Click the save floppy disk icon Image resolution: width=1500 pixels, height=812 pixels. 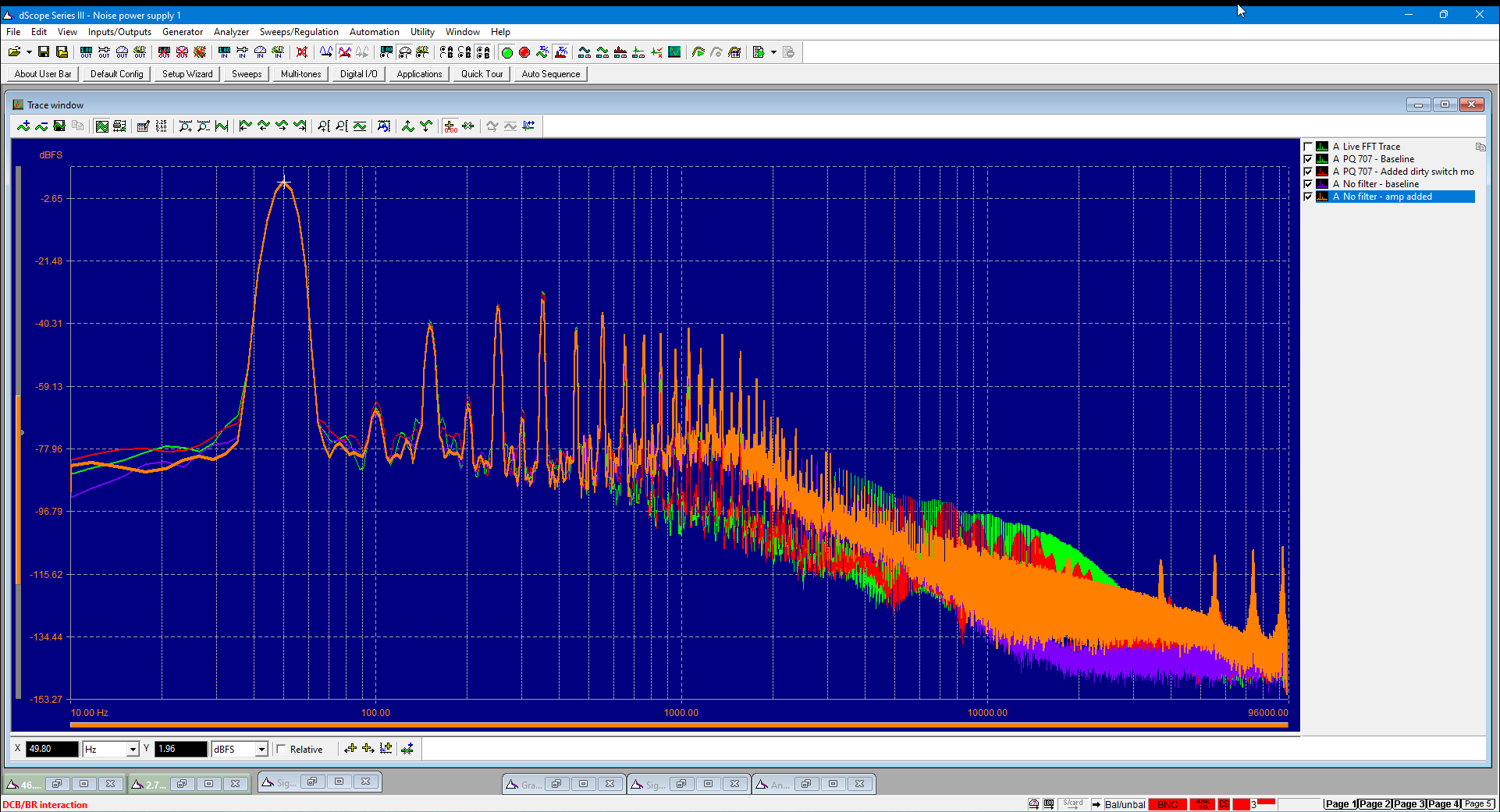coord(44,52)
